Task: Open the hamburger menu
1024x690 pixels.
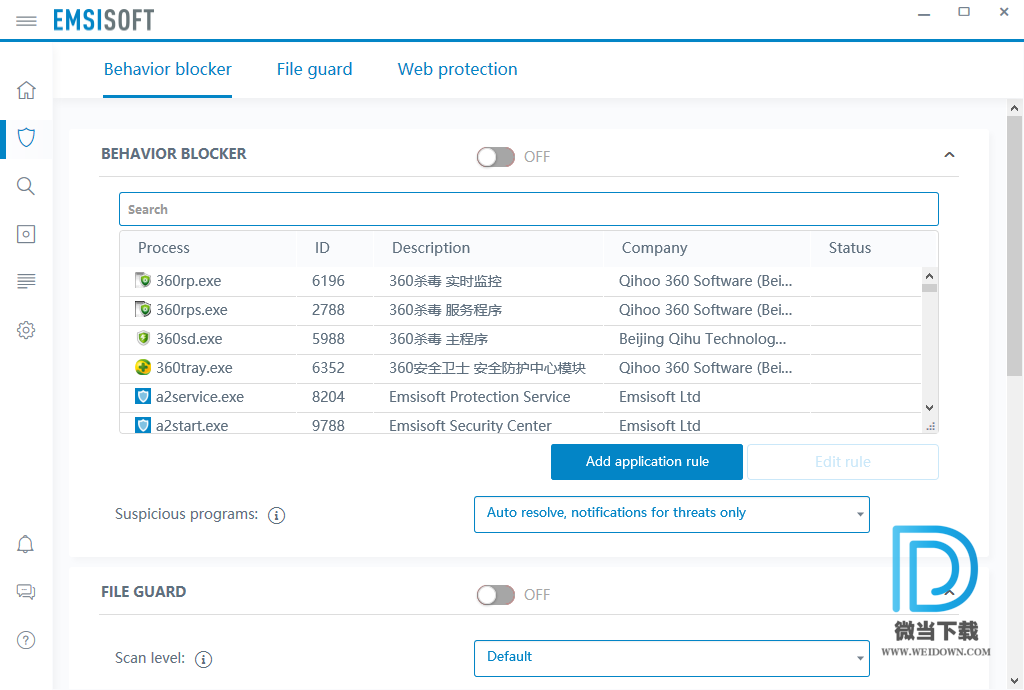Action: point(26,21)
